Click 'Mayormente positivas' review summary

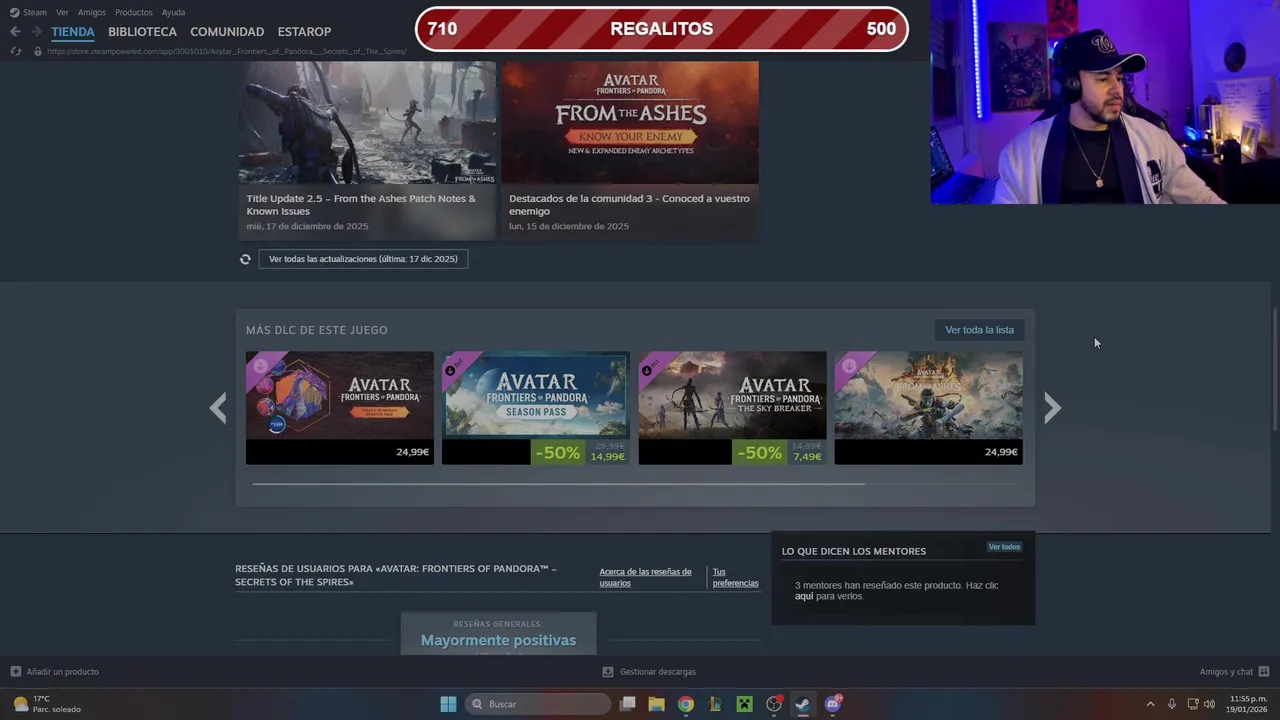[498, 640]
